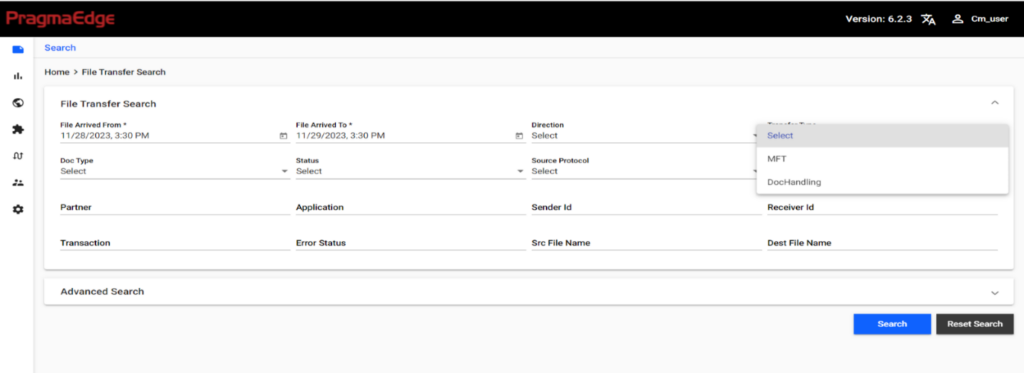Expand the Advanced Search panel
The height and width of the screenshot is (373, 1024).
(x=995, y=292)
